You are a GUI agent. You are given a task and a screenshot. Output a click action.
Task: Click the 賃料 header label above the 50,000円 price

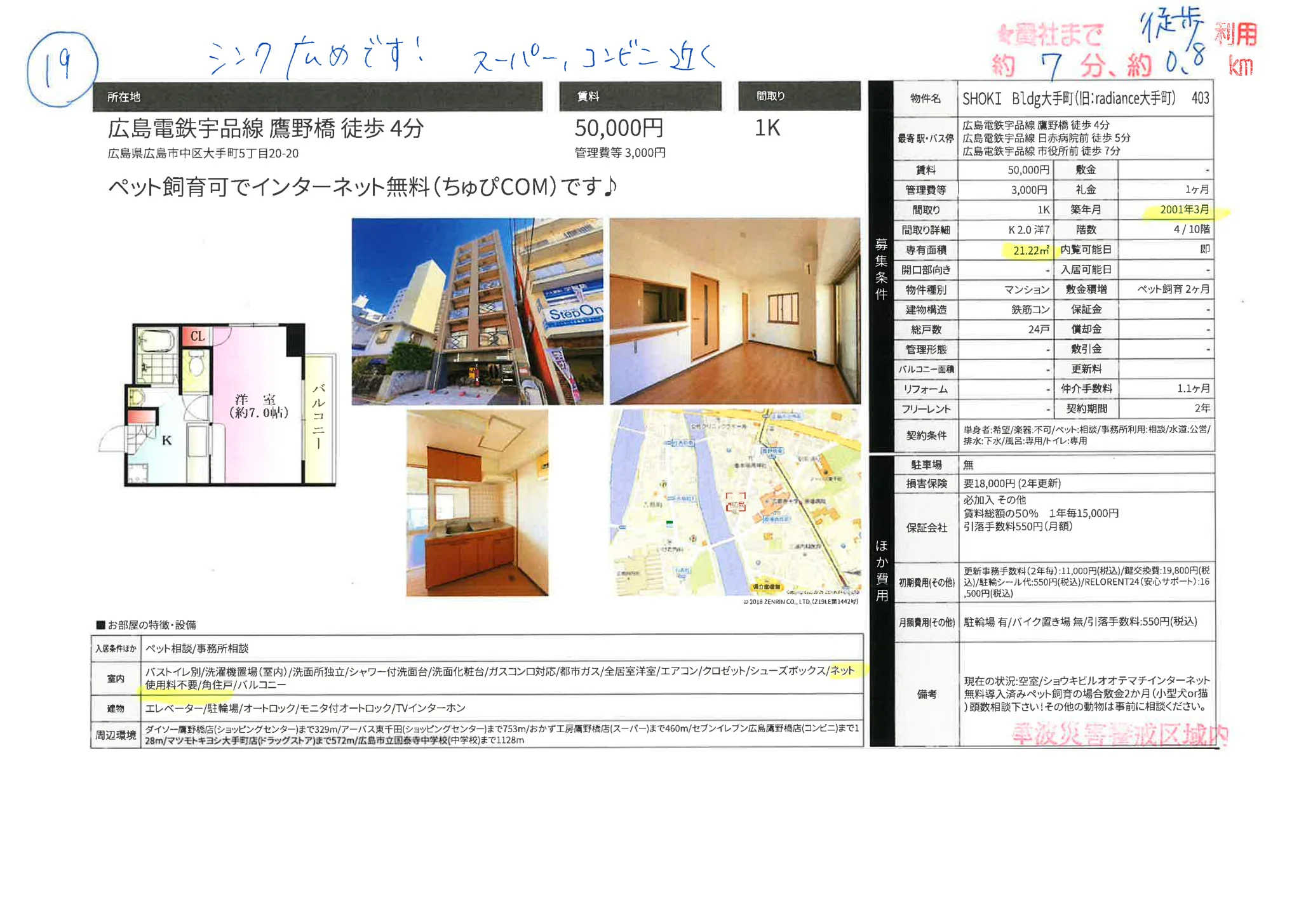point(588,97)
